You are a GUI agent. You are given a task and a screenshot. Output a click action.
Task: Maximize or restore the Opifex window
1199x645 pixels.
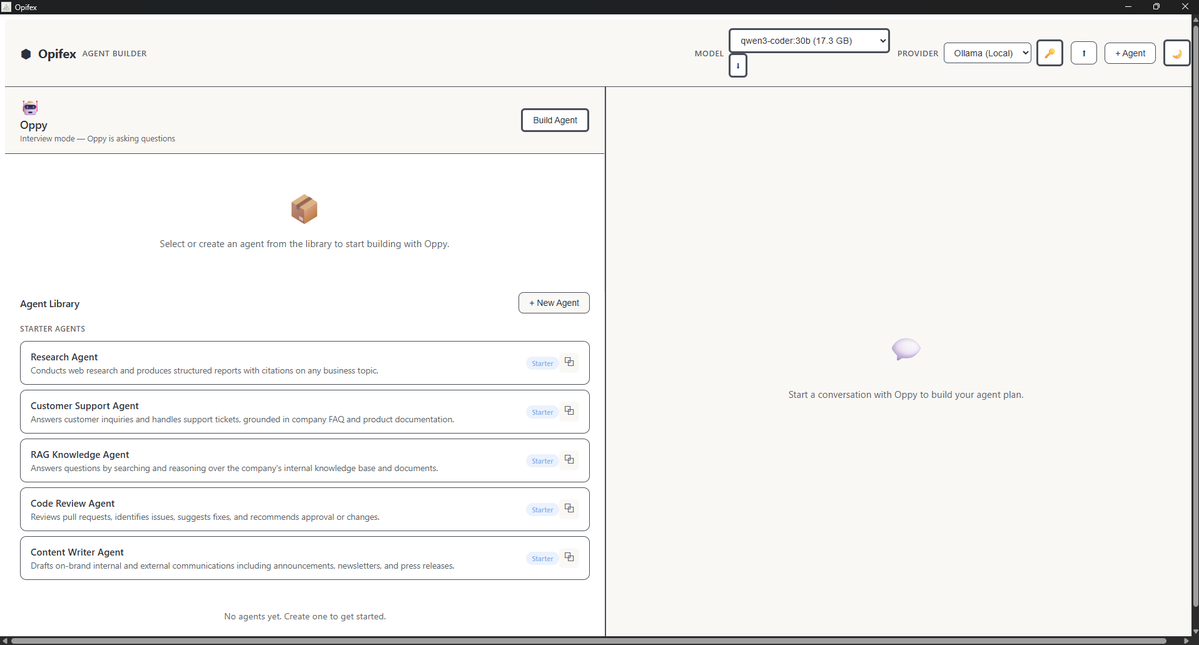(1156, 7)
